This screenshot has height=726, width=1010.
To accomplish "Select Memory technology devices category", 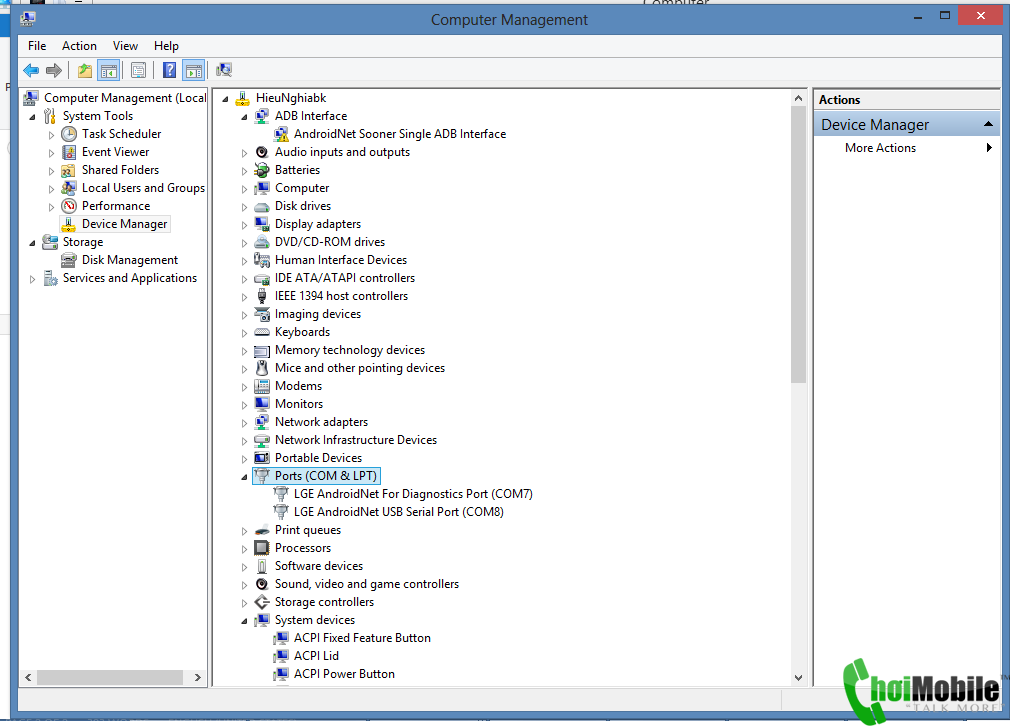I will 350,350.
